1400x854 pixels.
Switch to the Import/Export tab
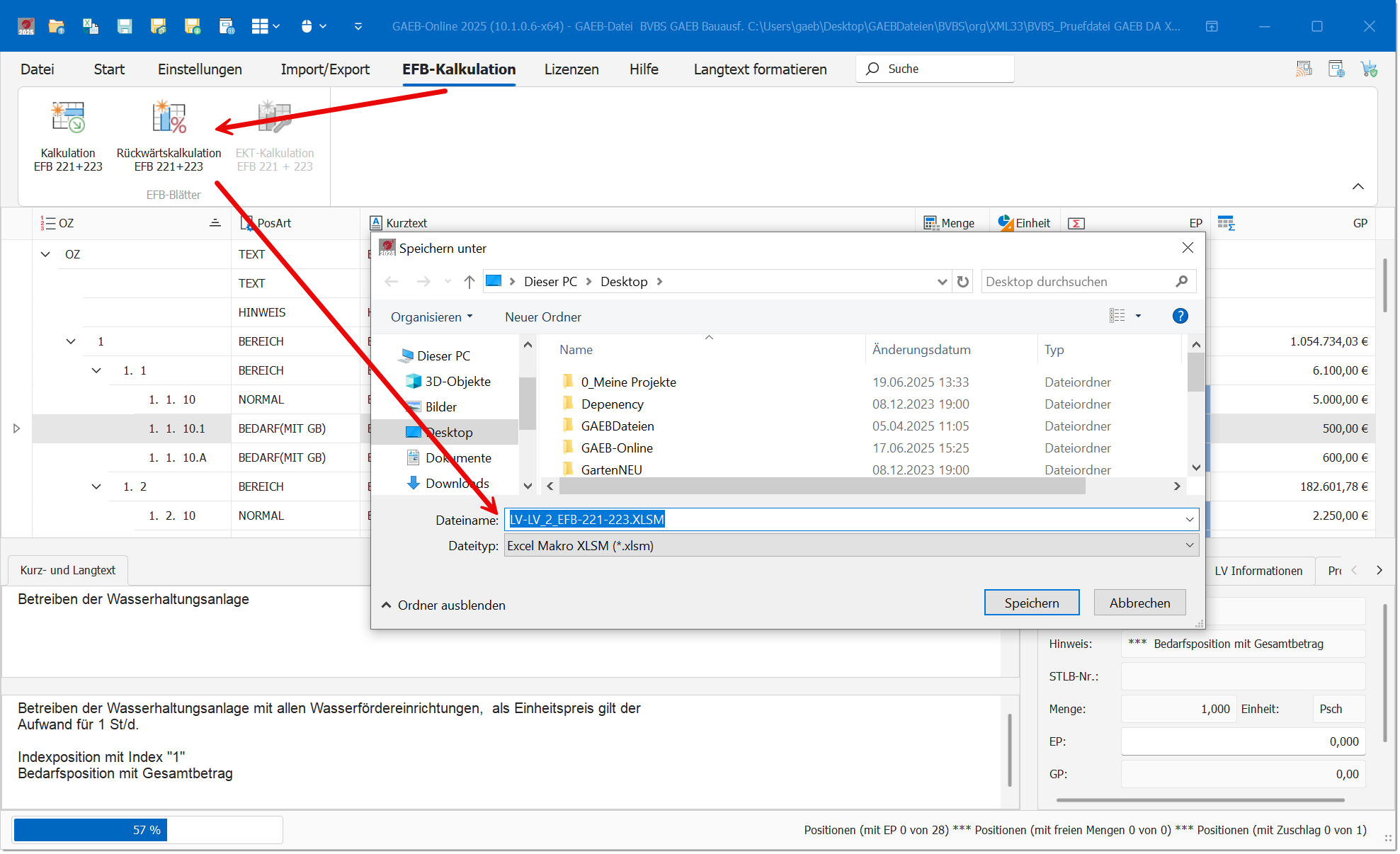point(325,69)
